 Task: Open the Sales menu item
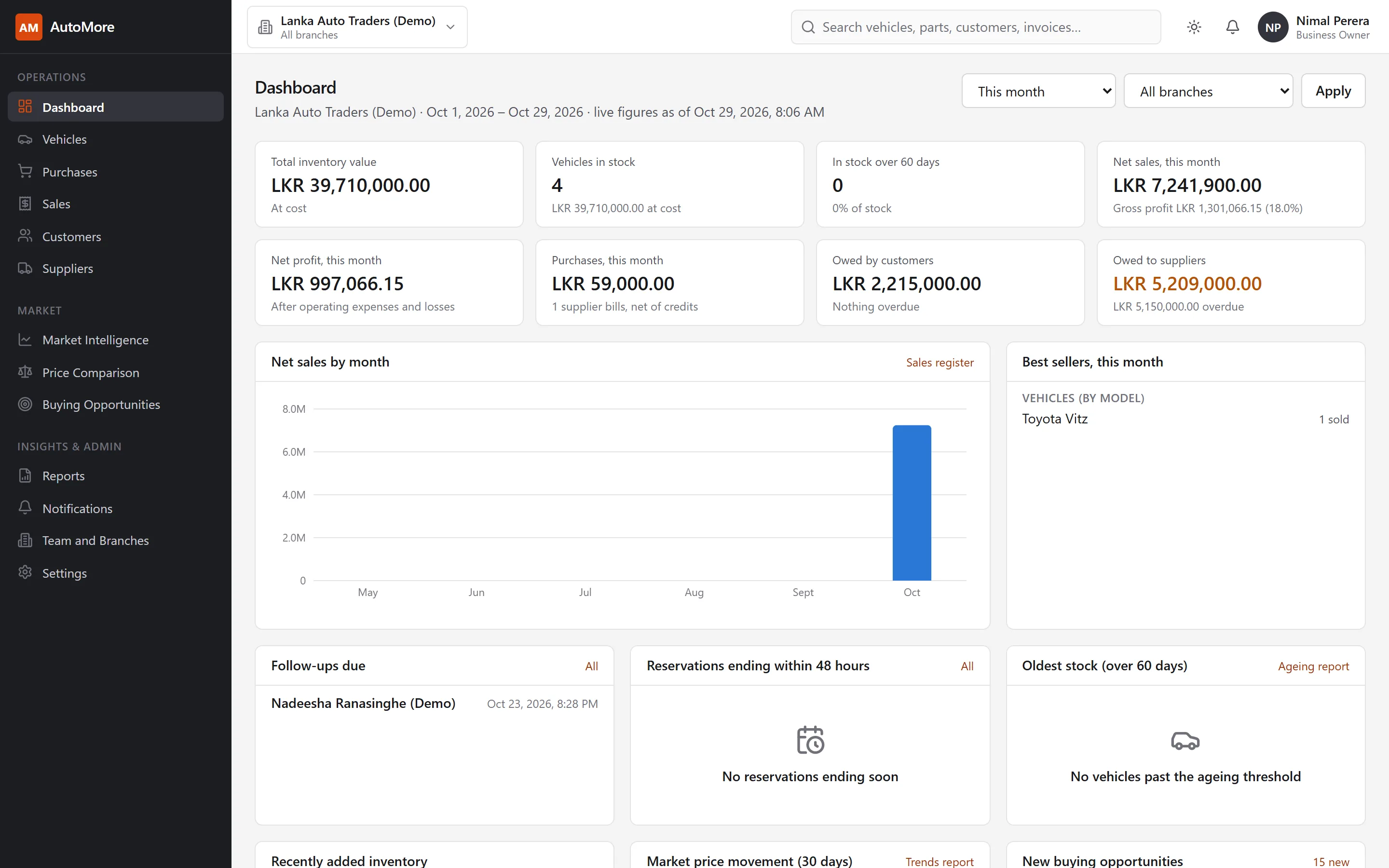[x=115, y=204]
